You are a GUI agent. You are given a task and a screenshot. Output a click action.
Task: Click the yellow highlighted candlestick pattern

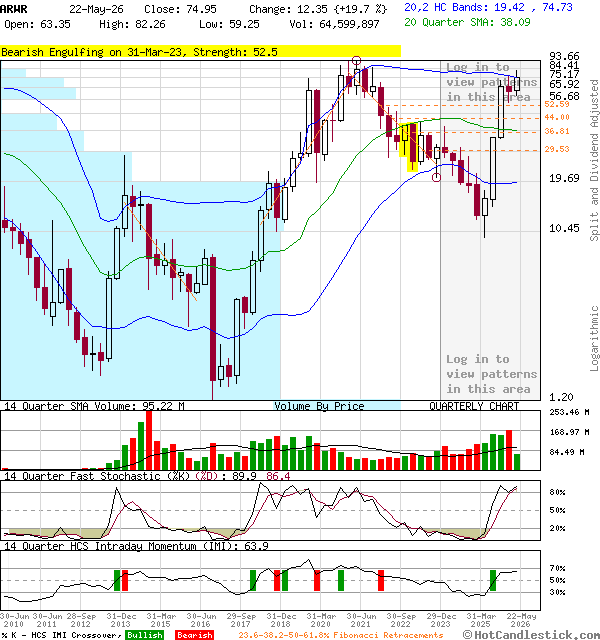point(409,146)
